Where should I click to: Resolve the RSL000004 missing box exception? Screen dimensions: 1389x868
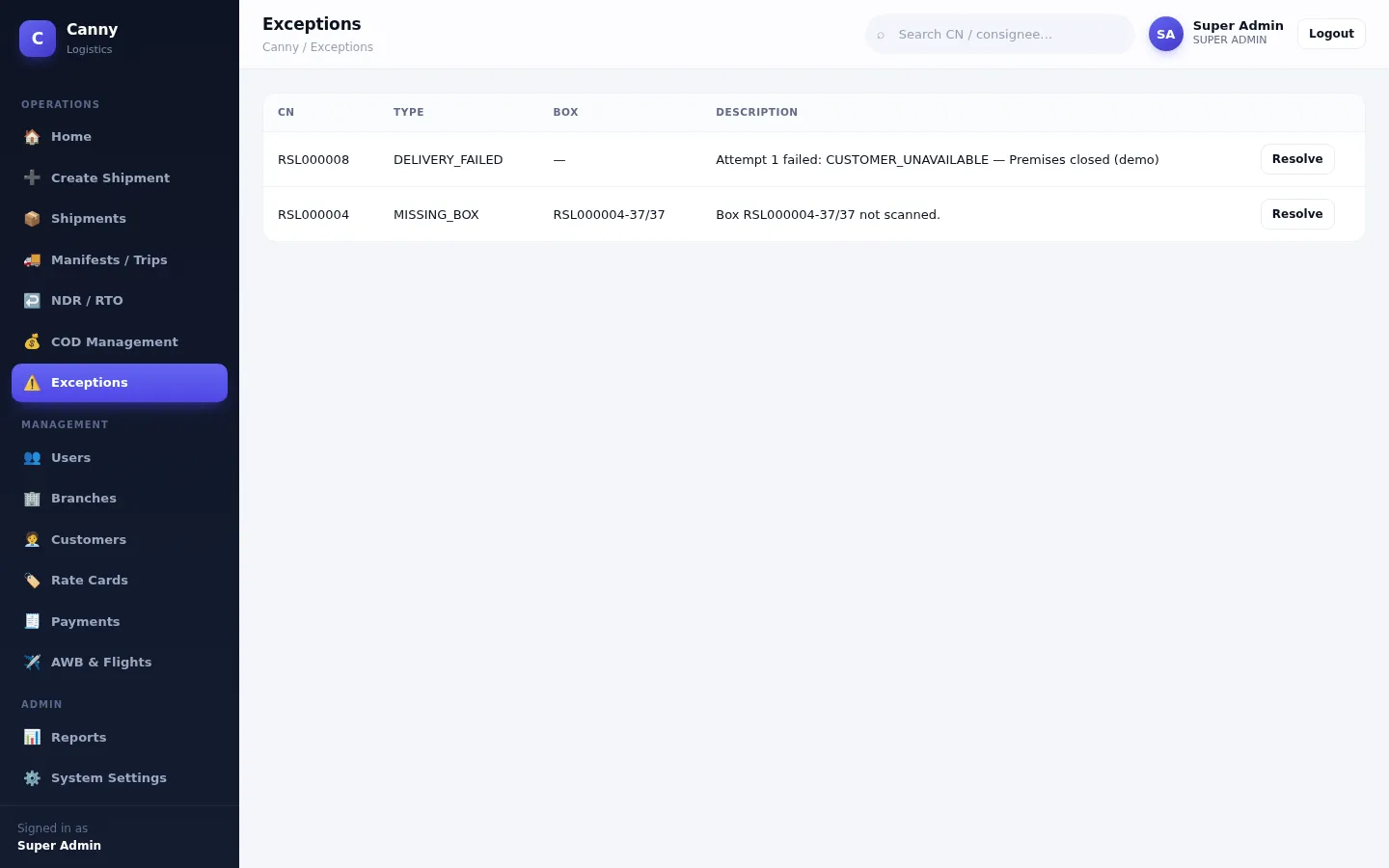point(1296,214)
